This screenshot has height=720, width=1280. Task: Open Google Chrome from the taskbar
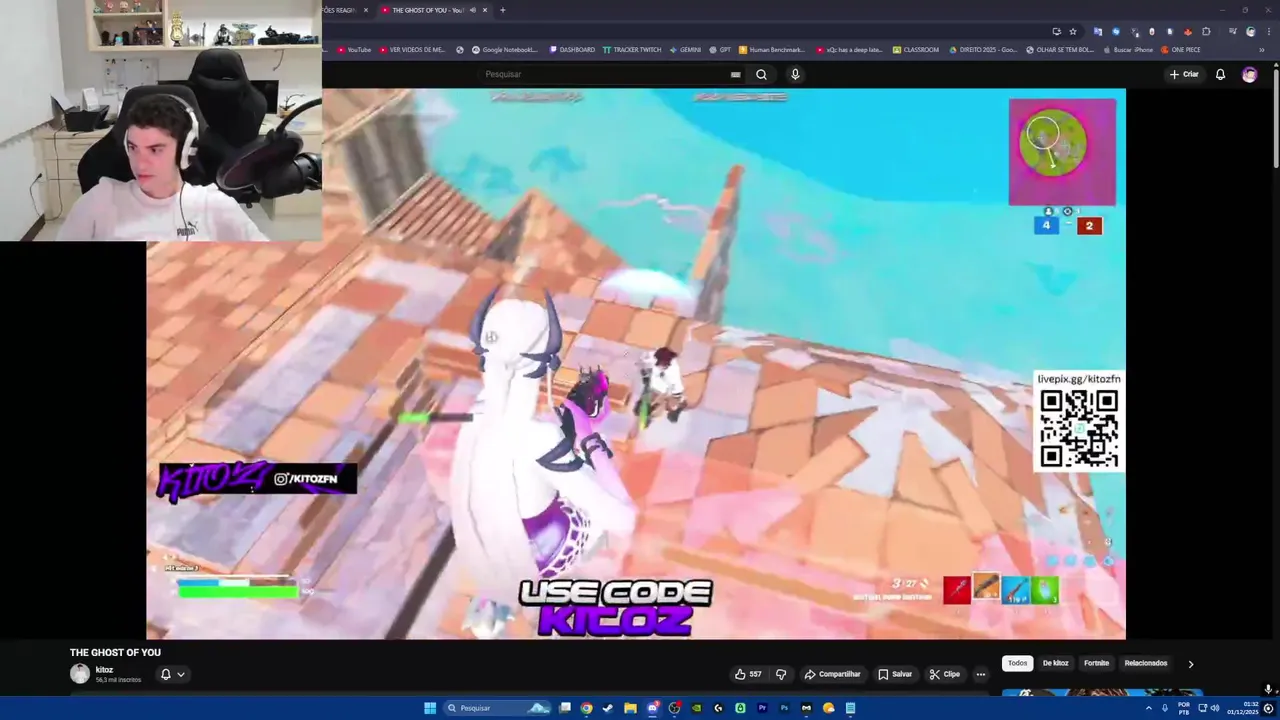tap(586, 708)
